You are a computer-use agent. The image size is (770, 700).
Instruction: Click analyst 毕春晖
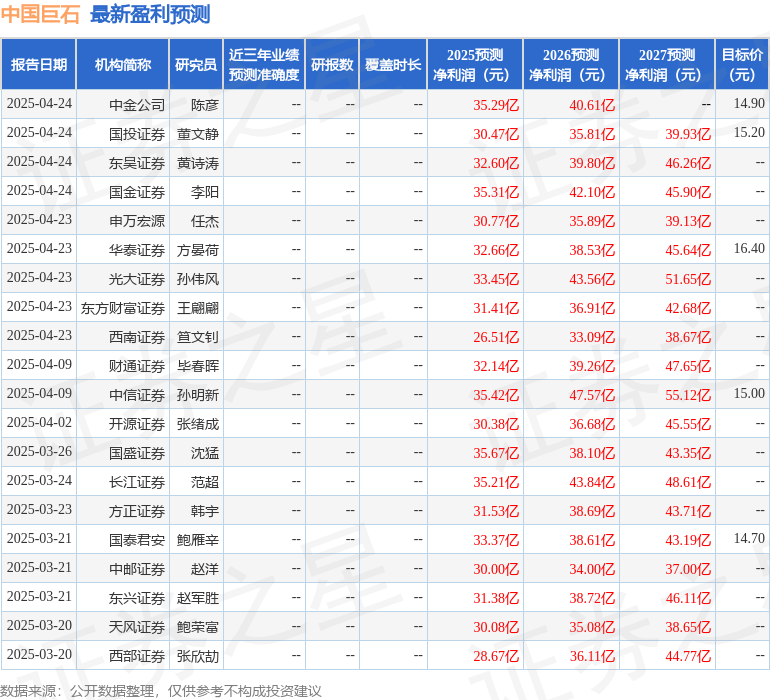coord(198,366)
